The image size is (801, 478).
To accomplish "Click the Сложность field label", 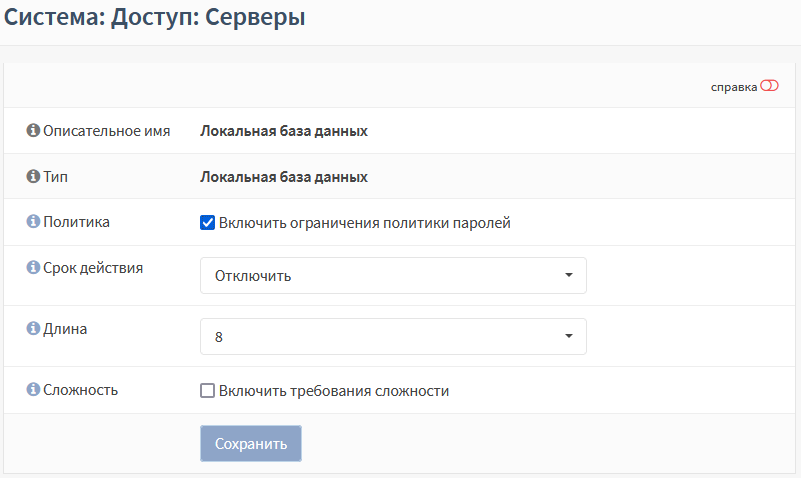I will [81, 390].
